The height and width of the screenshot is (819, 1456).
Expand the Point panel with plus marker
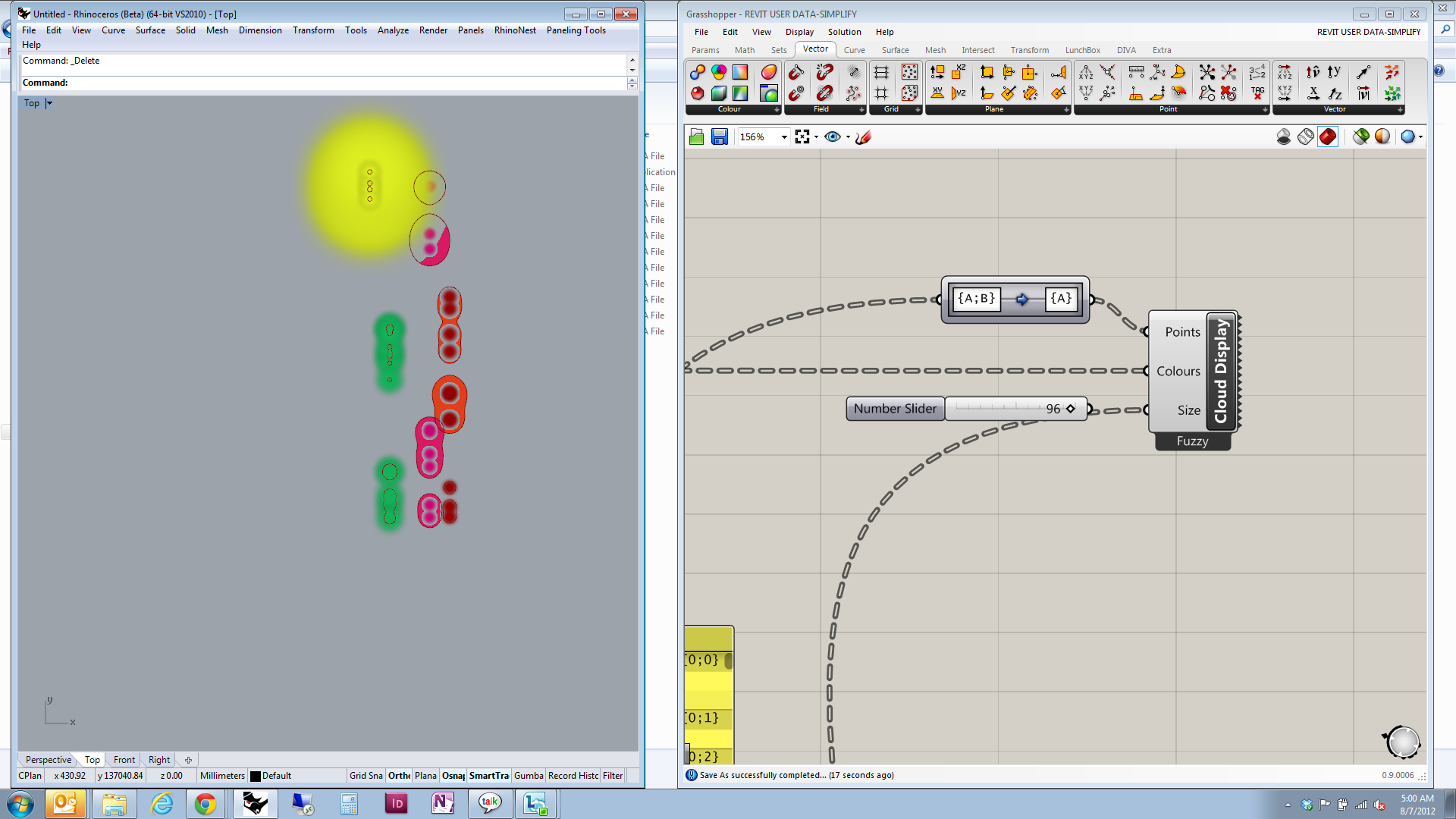(x=1265, y=110)
